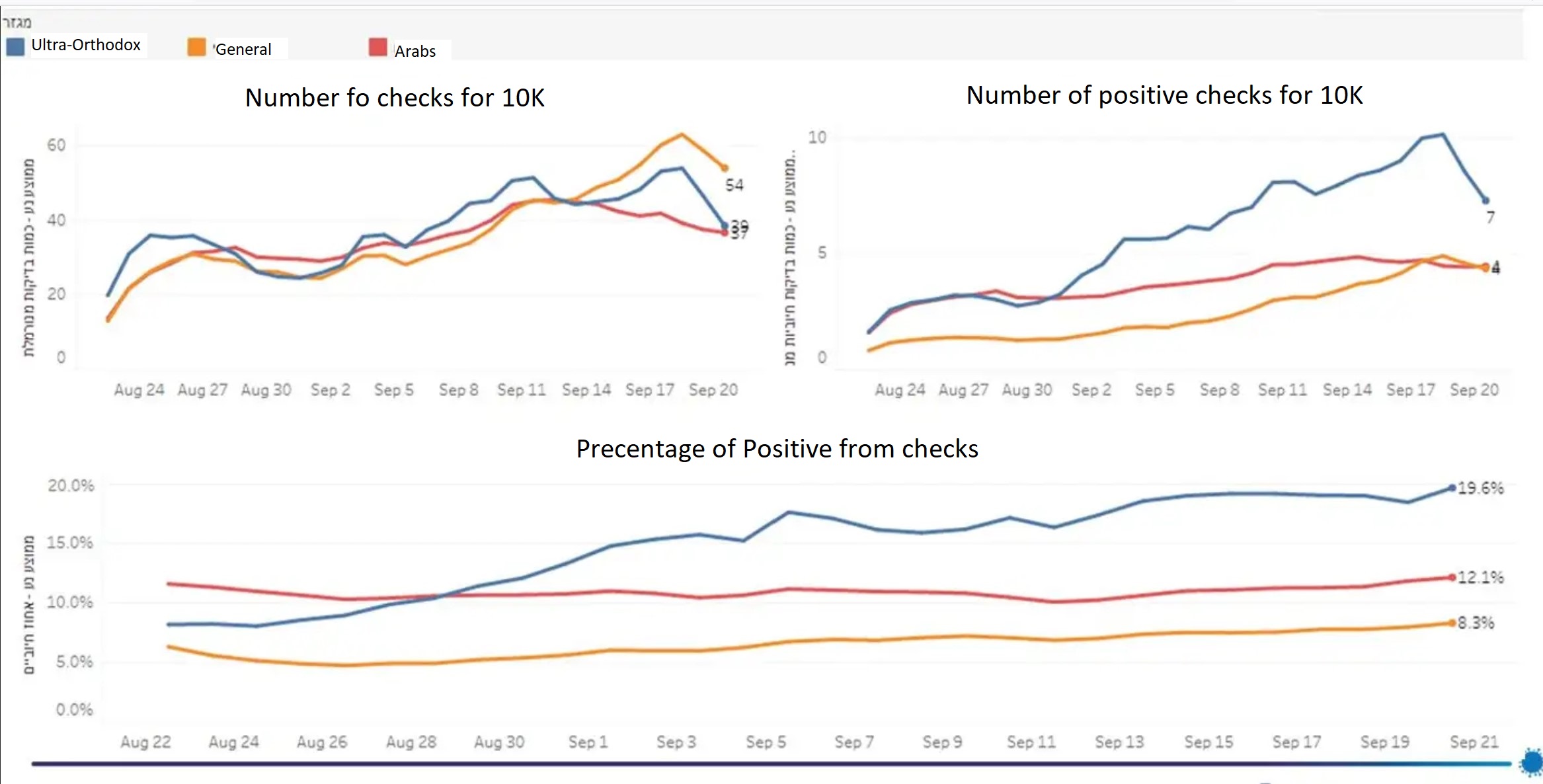Click the 19.6% endpoint on percentage chart
Viewport: 1543px width, 784px height.
(x=1452, y=488)
